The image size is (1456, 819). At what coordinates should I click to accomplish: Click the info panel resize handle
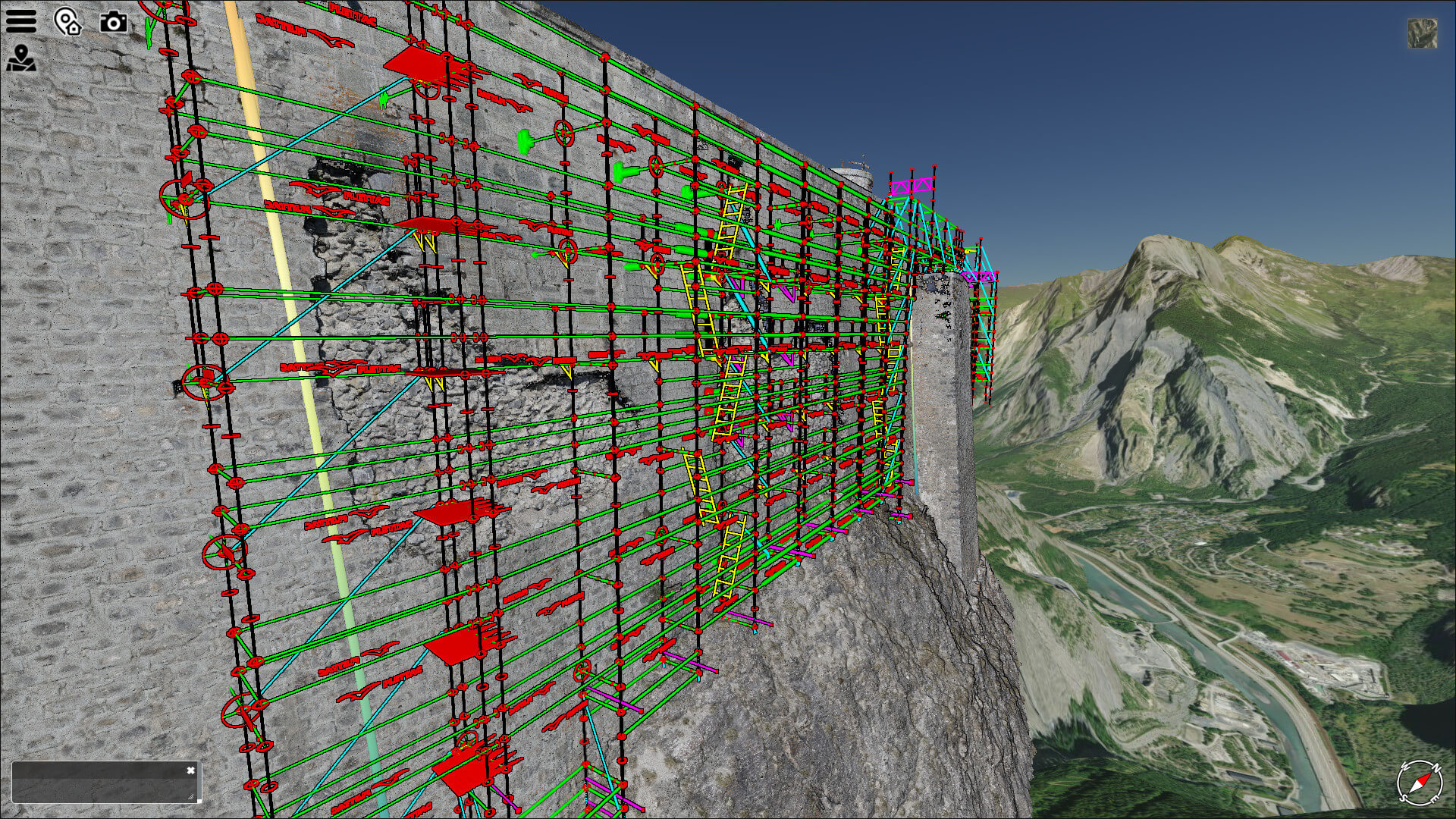(x=190, y=796)
